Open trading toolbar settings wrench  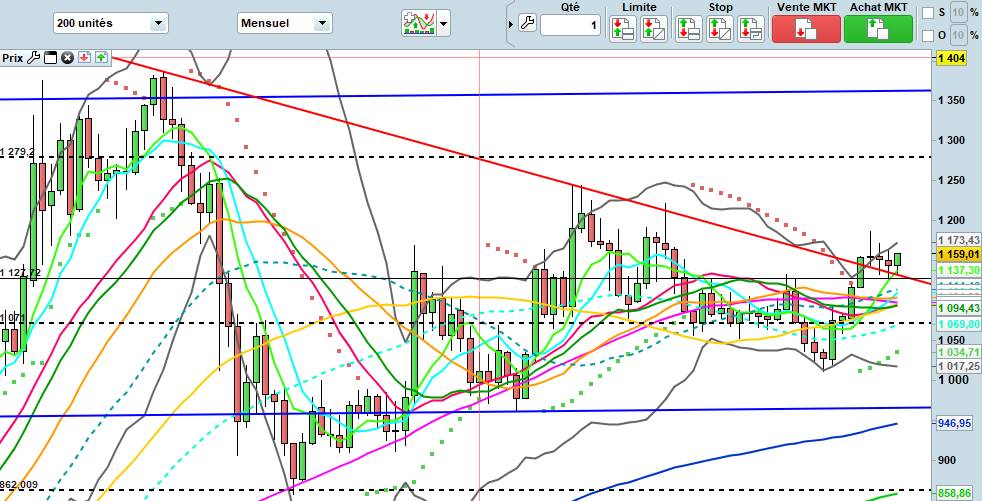[x=527, y=24]
